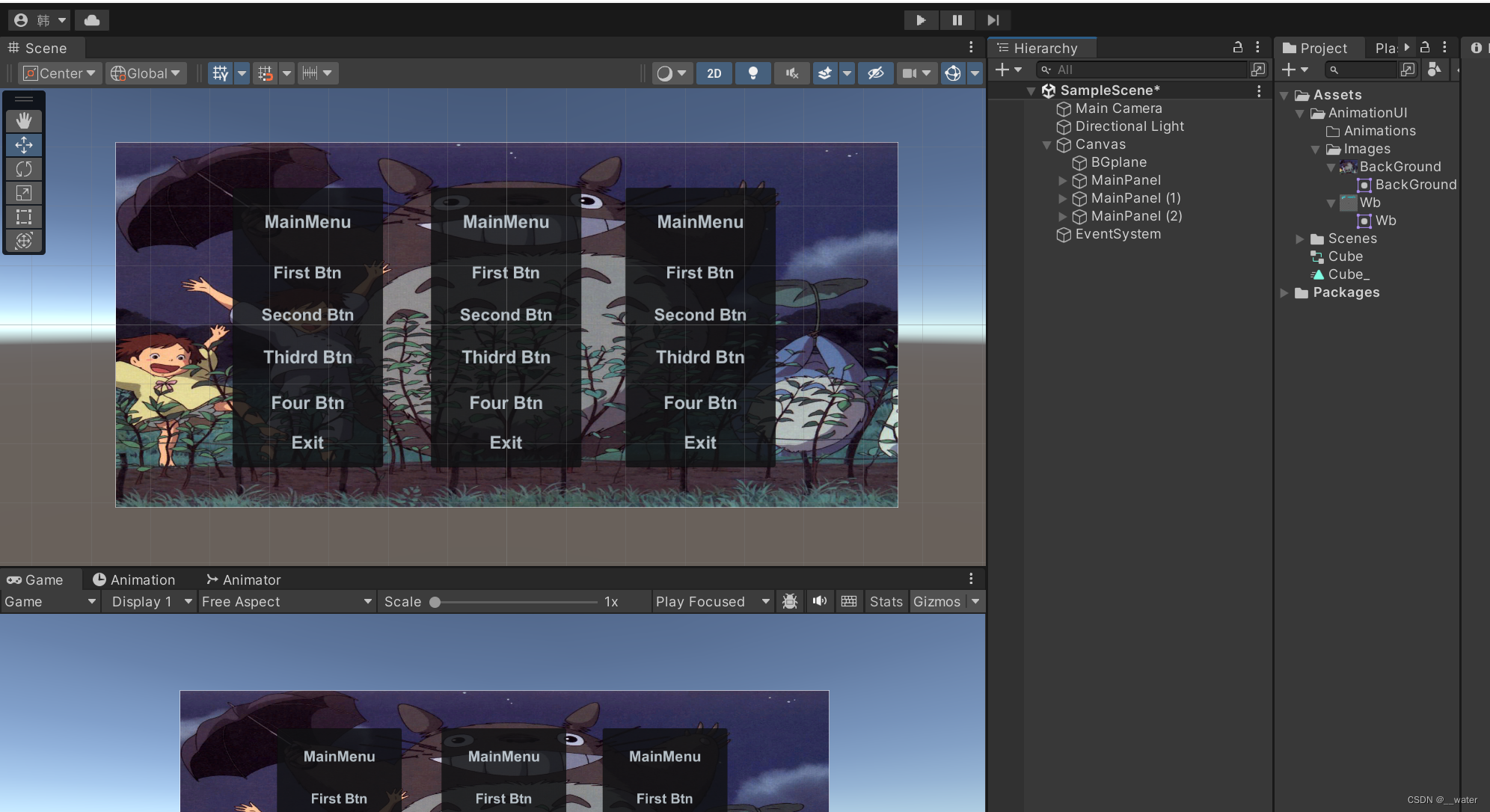Toggle the Stats overlay
This screenshot has height=812, width=1490.
point(886,602)
